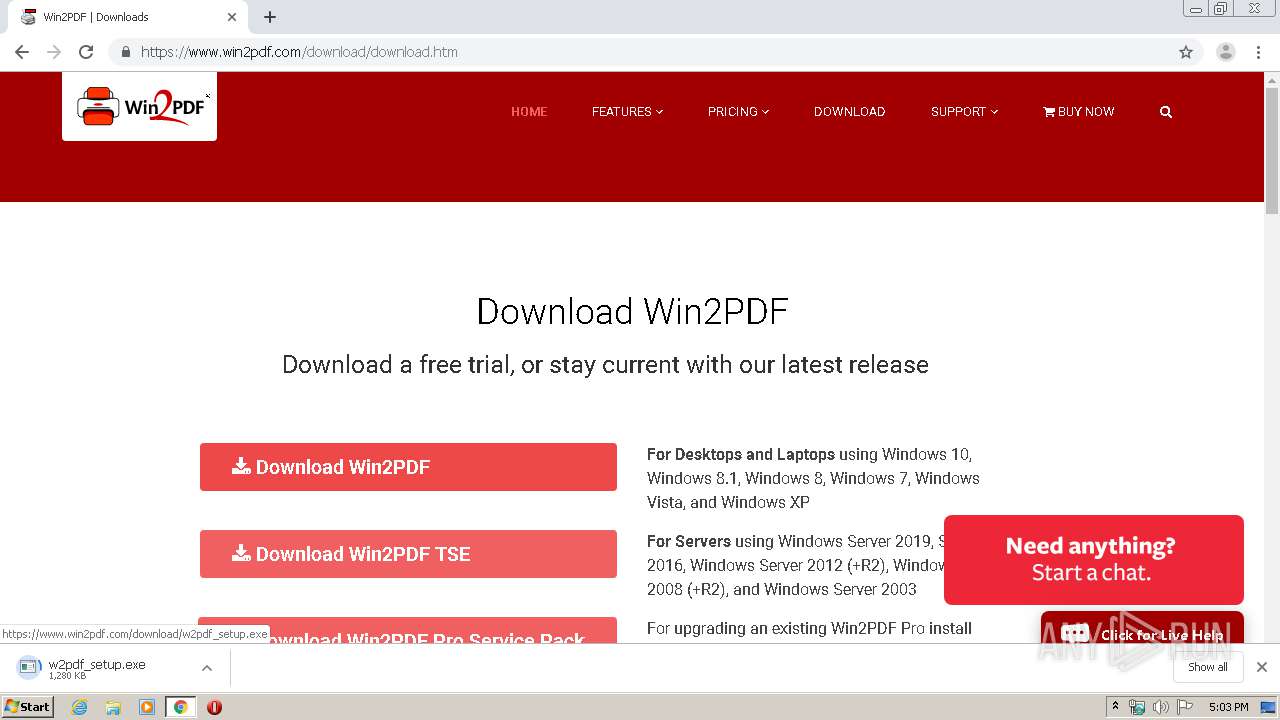
Task: Click the volume speaker tray icon
Action: tap(1160, 707)
